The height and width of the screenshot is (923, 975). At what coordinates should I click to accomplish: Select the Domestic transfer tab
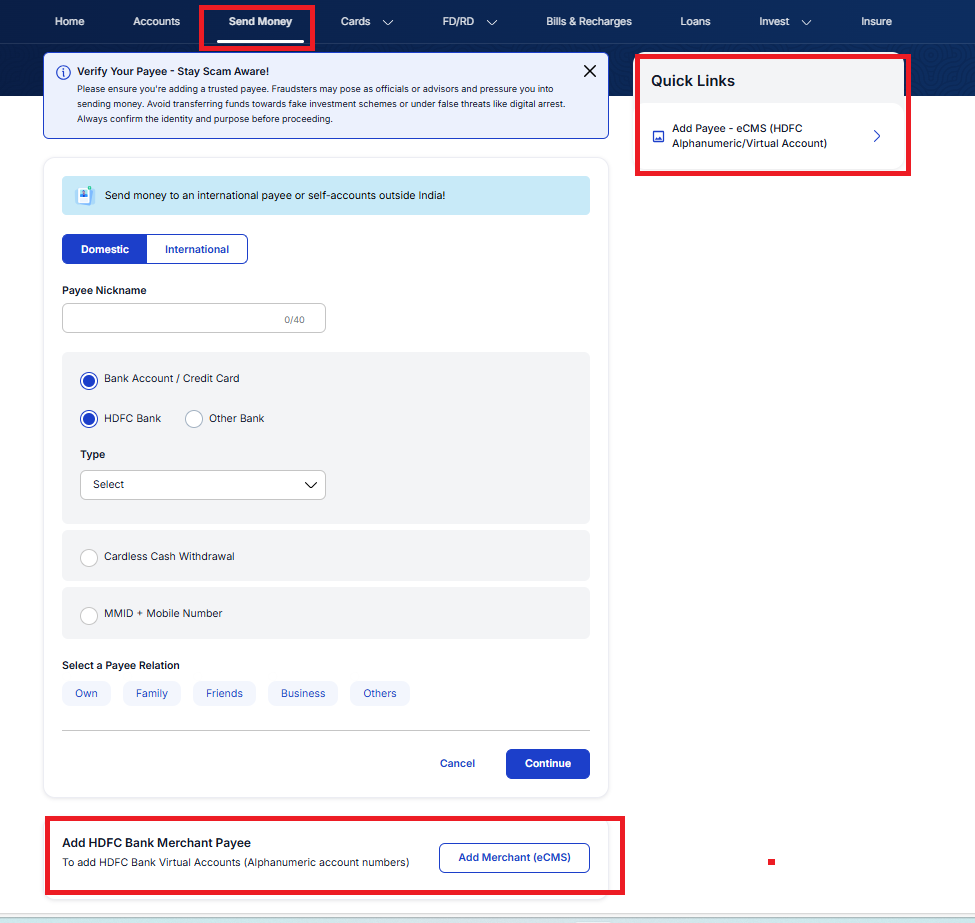click(104, 249)
